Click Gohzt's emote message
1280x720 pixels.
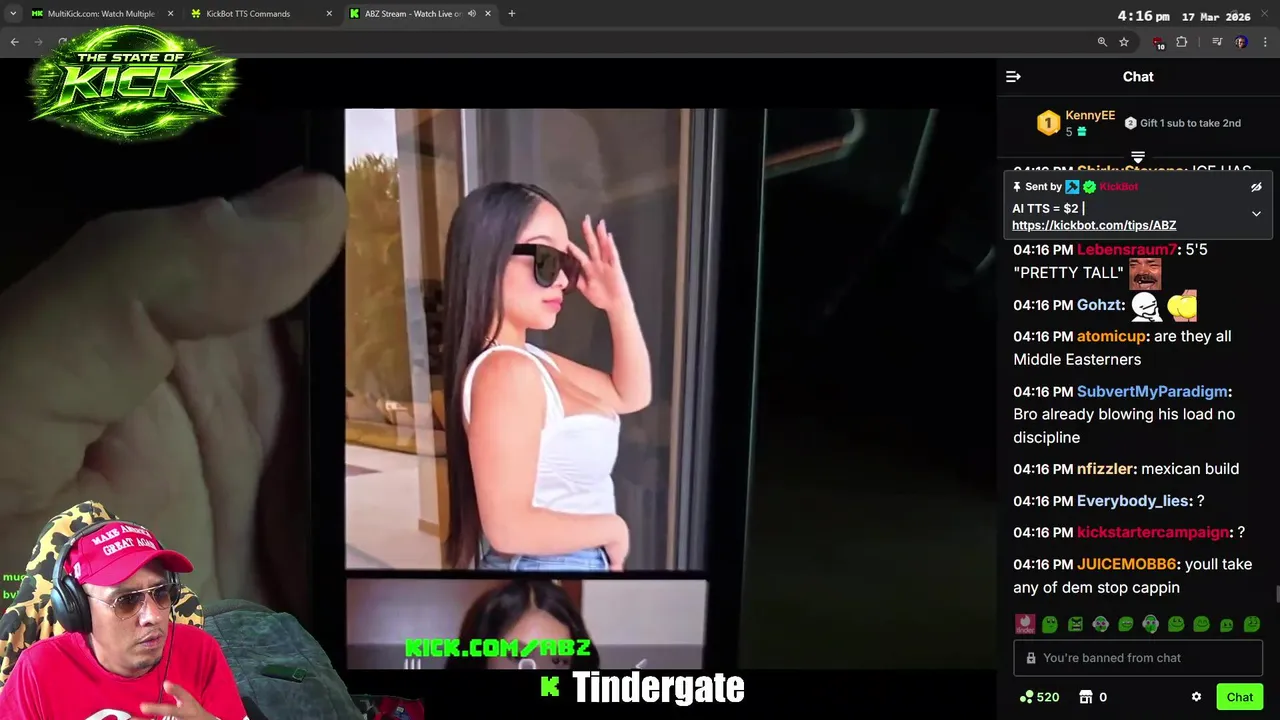tap(1164, 305)
